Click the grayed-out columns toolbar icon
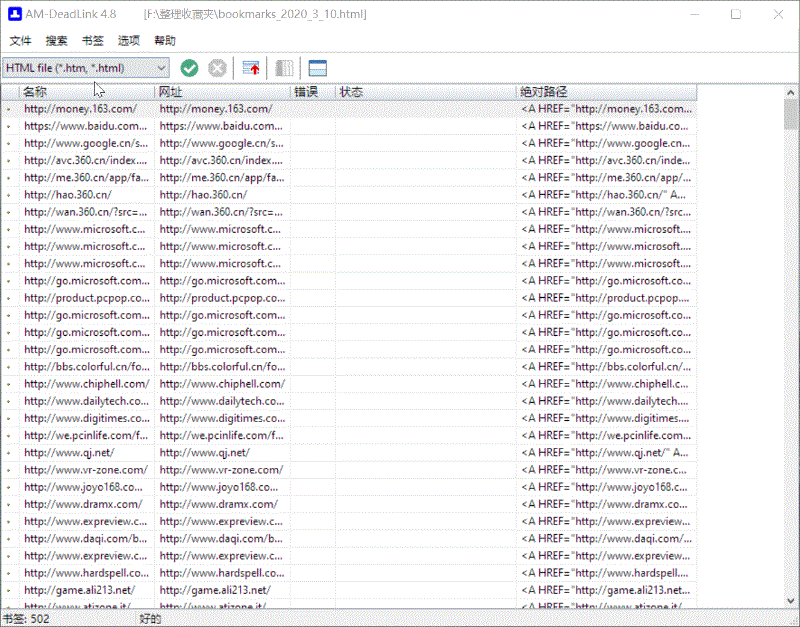 coord(285,68)
